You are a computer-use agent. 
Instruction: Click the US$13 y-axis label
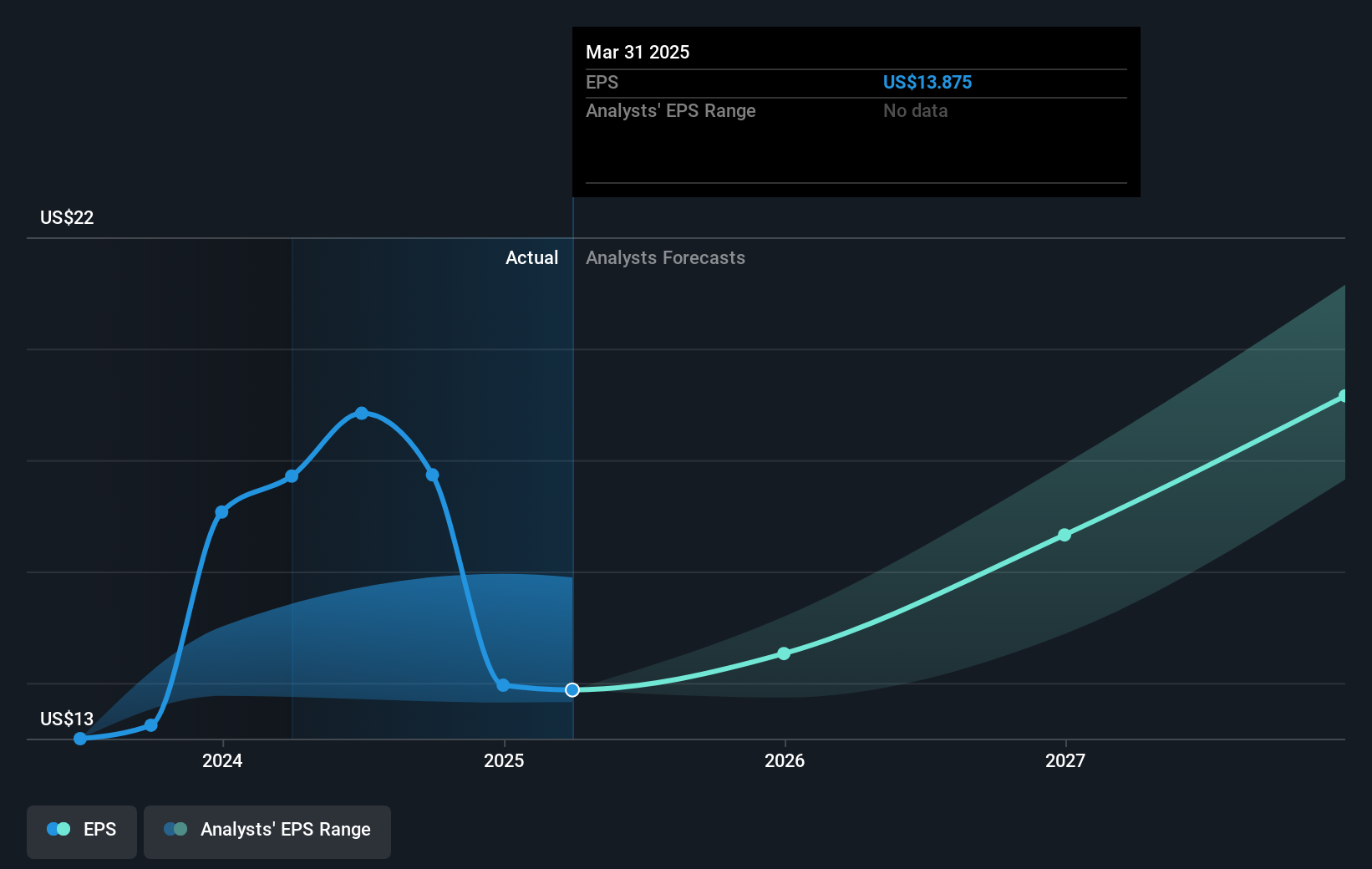[67, 719]
